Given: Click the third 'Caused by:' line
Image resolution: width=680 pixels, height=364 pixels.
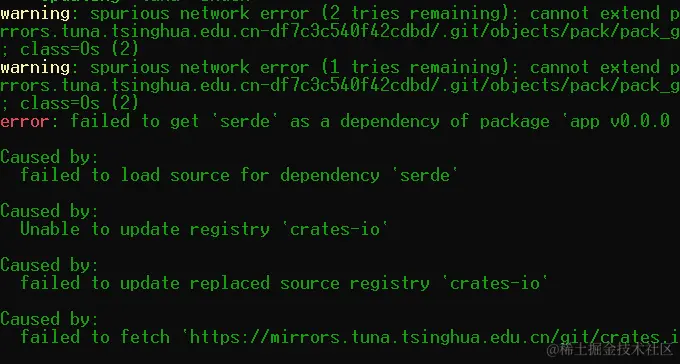Looking at the screenshot, I should pos(49,265).
